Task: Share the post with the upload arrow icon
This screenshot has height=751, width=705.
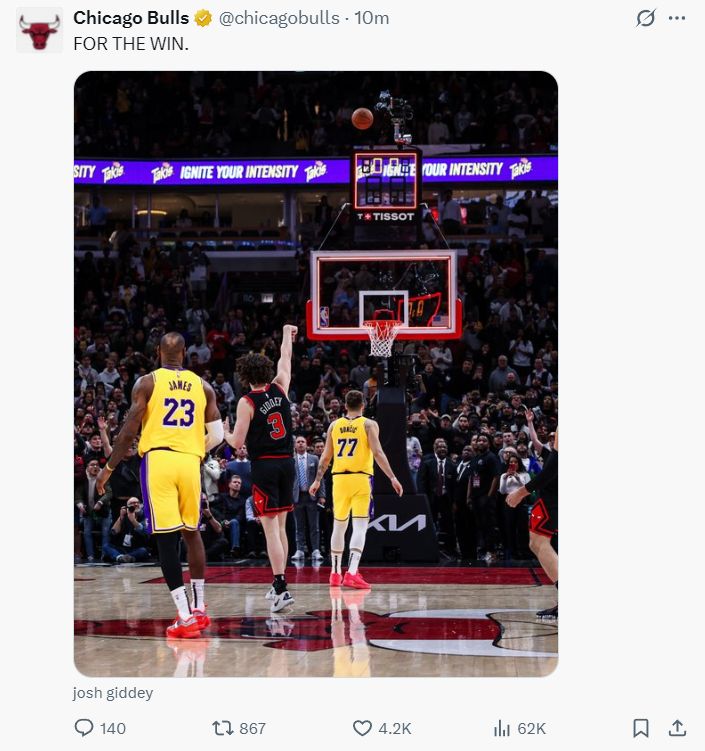Action: pyautogui.click(x=677, y=728)
